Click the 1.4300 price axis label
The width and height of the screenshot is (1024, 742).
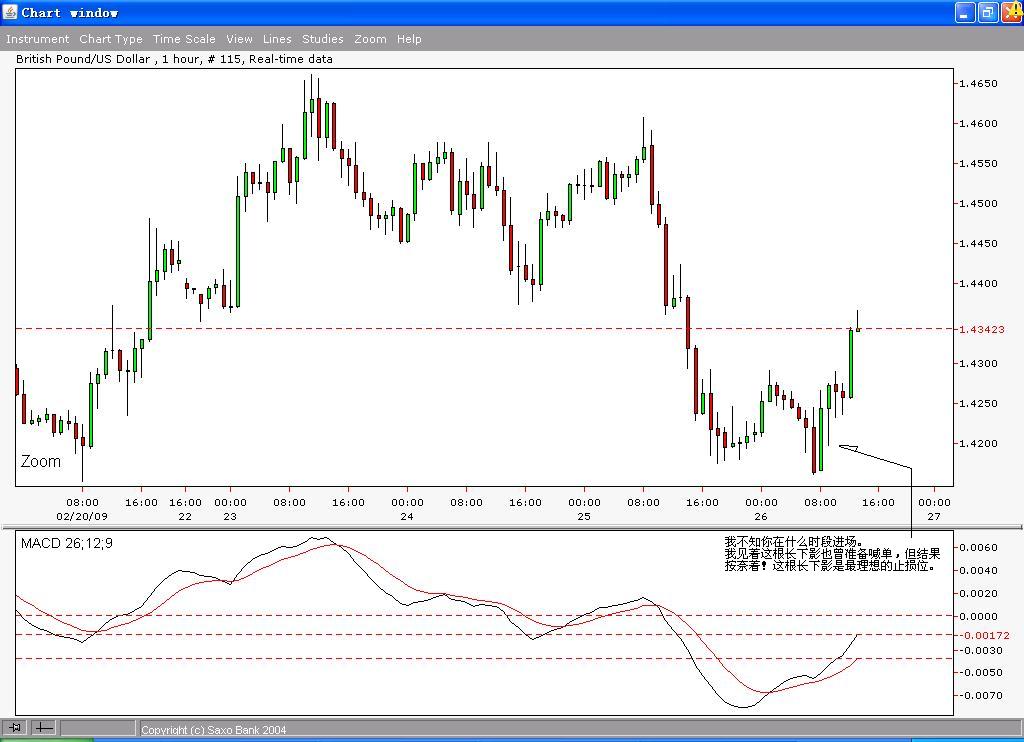pos(978,363)
